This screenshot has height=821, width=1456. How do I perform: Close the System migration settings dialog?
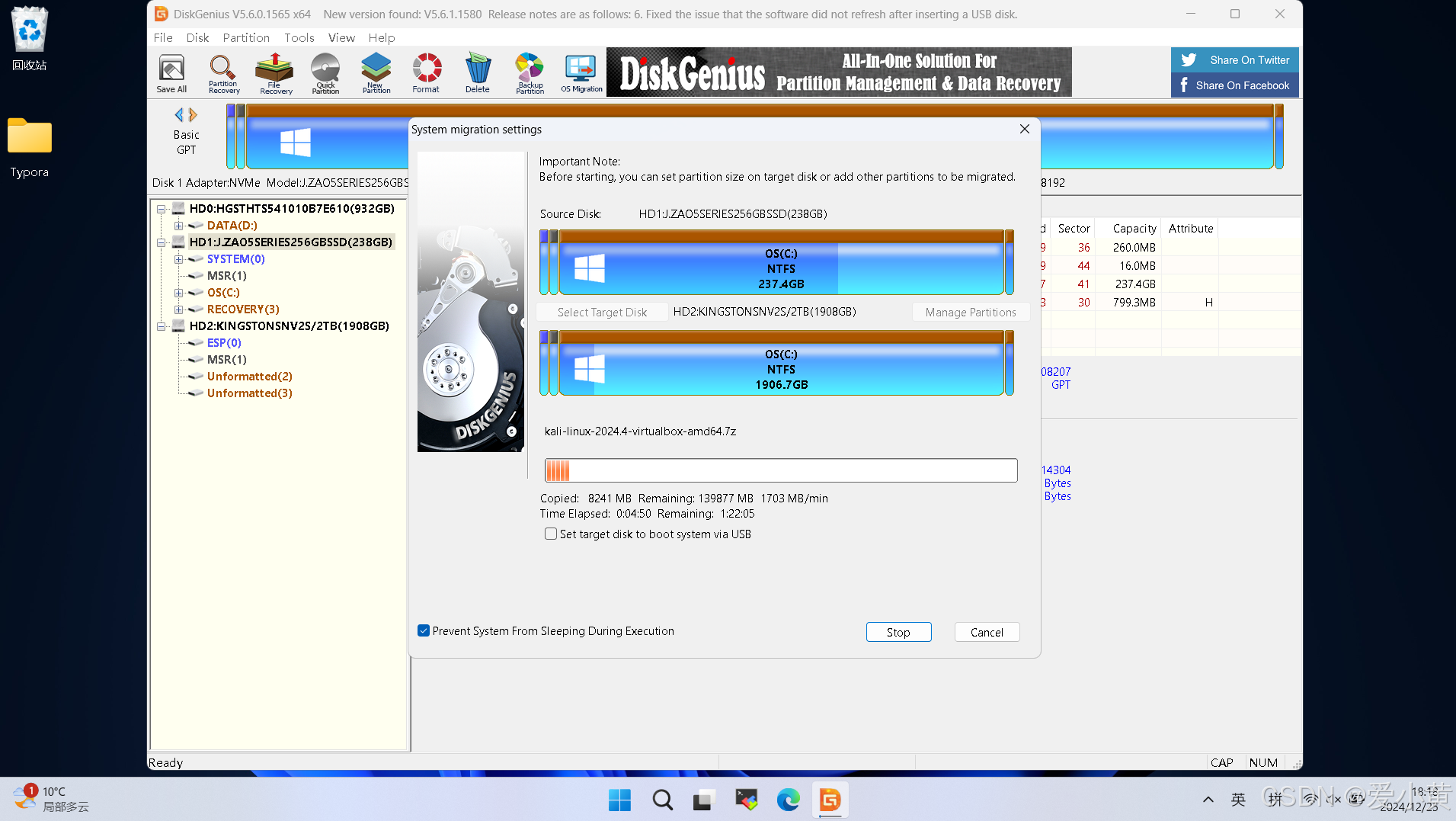1025,129
